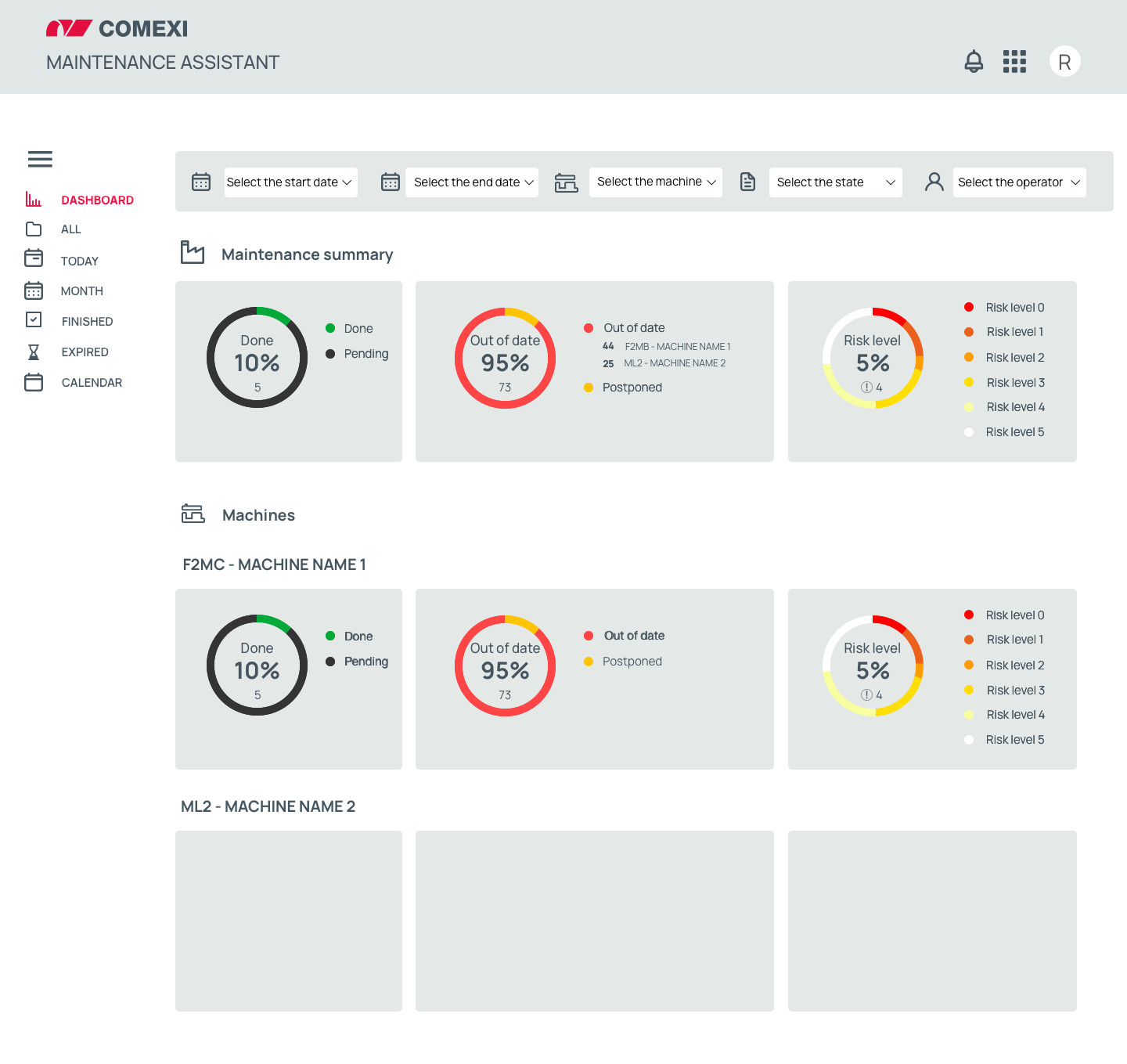The image size is (1127, 1064).
Task: Click the start date calendar icon
Action: click(201, 182)
